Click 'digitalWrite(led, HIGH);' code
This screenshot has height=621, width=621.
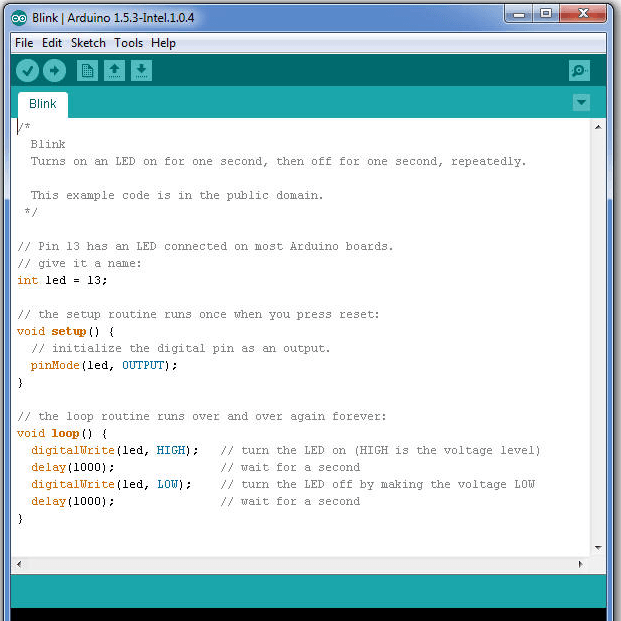[x=114, y=450]
